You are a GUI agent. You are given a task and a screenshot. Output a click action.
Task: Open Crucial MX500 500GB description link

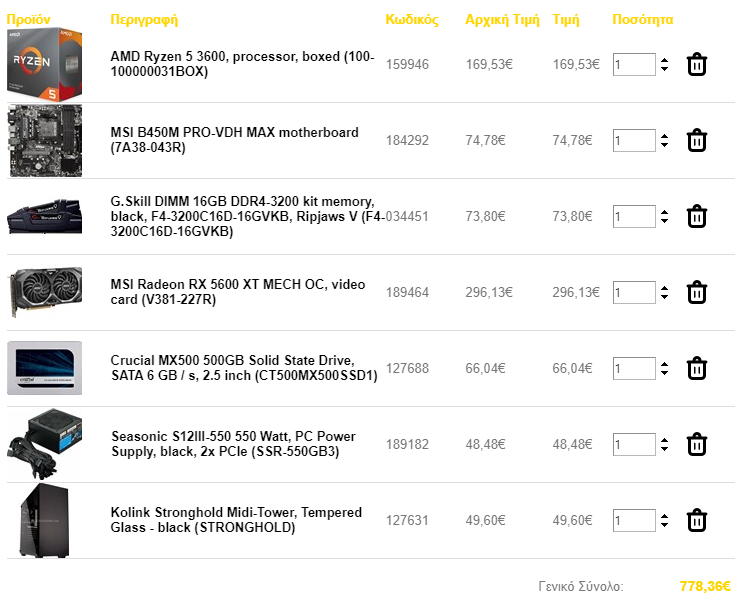tap(244, 368)
